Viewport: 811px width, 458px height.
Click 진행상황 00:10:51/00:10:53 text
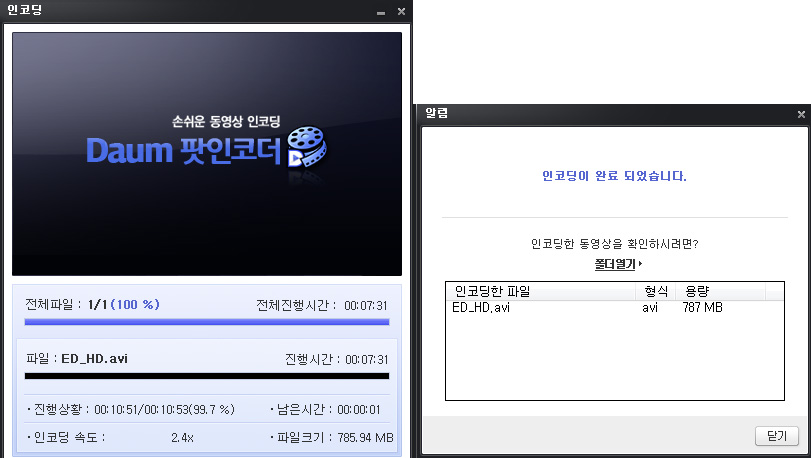[x=134, y=409]
